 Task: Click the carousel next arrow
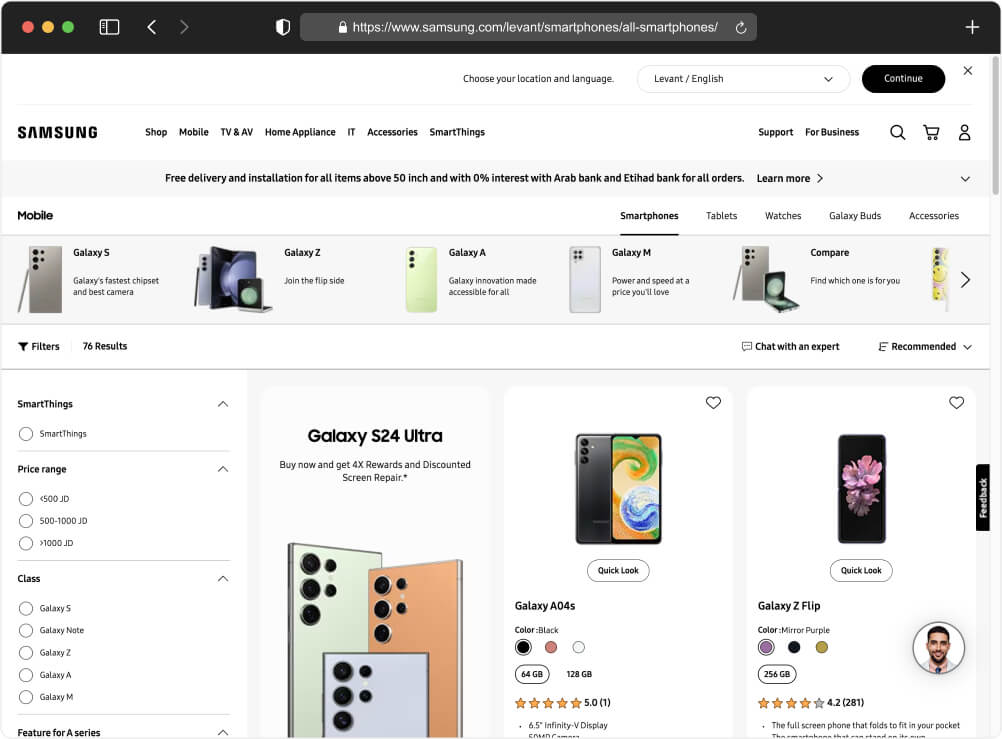tap(966, 281)
